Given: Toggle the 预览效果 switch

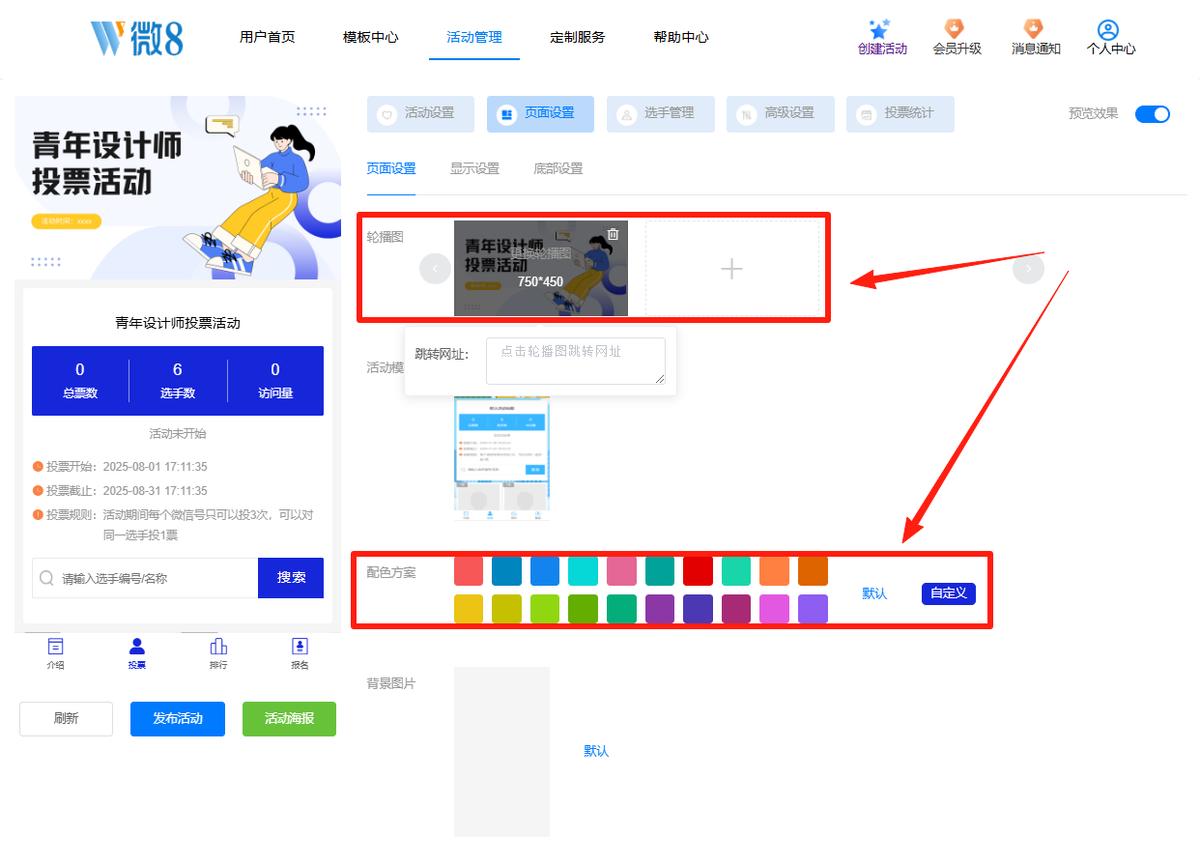Looking at the screenshot, I should tap(1152, 114).
